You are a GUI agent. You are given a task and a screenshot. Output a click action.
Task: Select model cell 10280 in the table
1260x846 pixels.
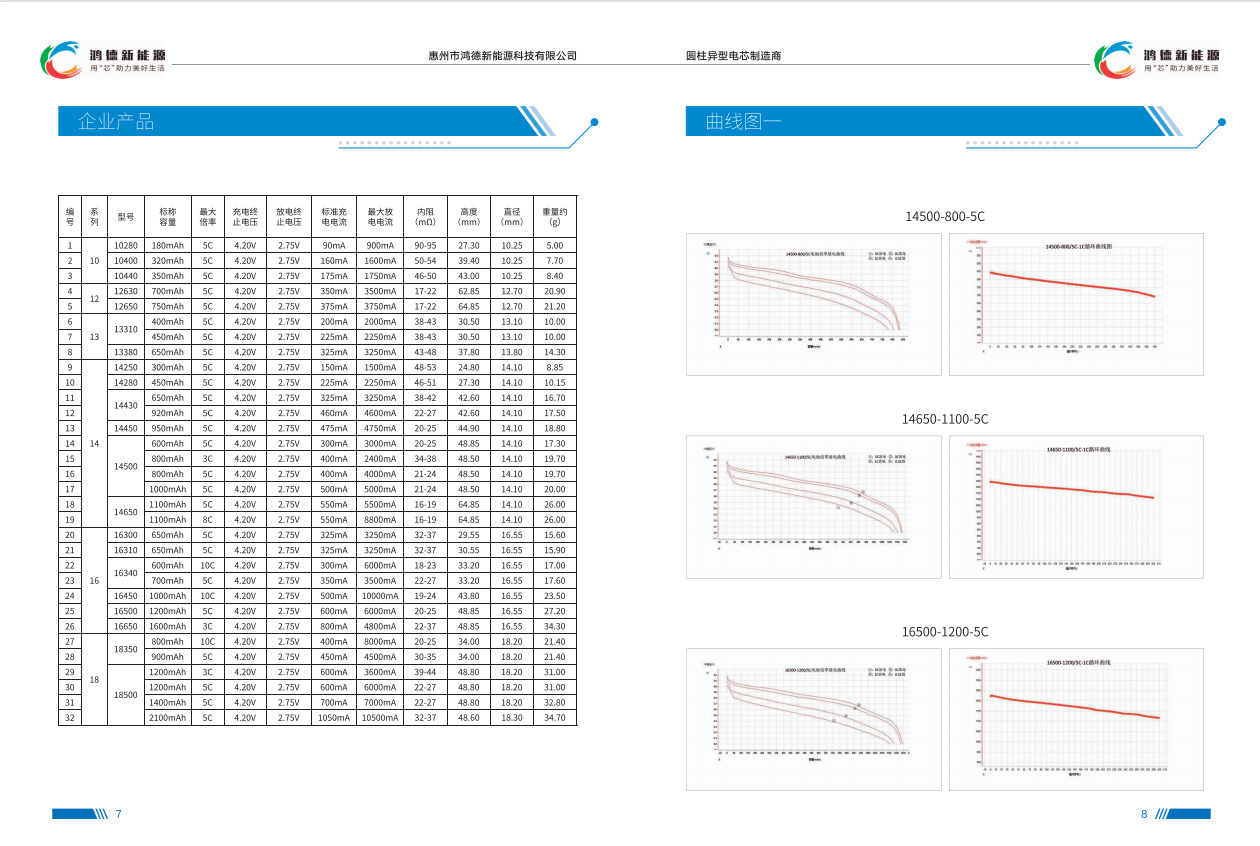coord(125,245)
